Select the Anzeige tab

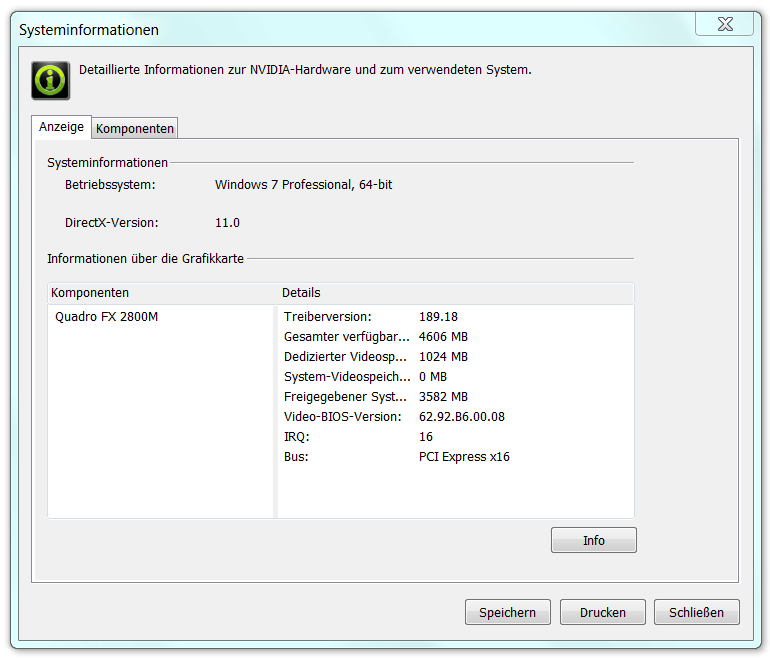(61, 127)
